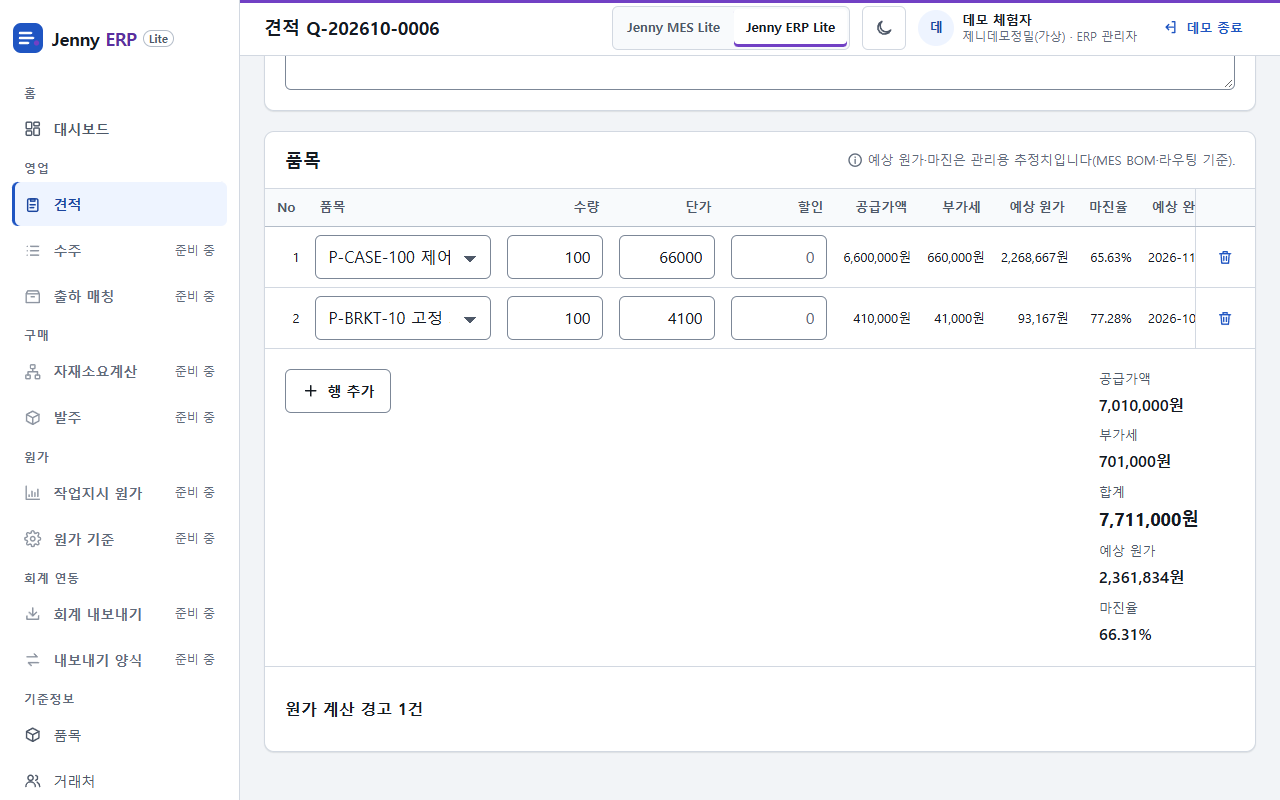The height and width of the screenshot is (800, 1280).
Task: Toggle dark mode with the moon button
Action: pos(884,28)
